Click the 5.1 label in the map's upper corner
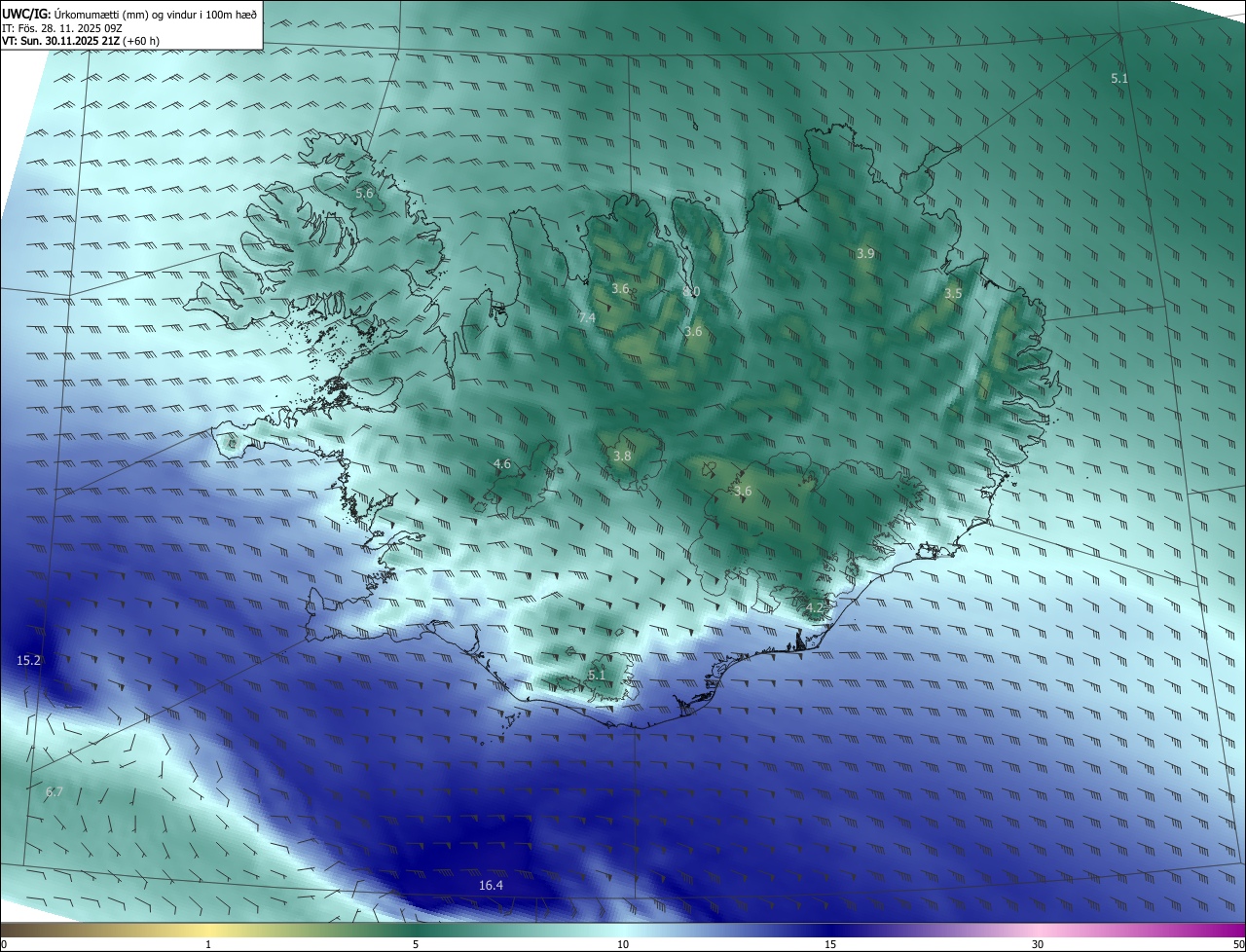The height and width of the screenshot is (952, 1246). (1119, 78)
